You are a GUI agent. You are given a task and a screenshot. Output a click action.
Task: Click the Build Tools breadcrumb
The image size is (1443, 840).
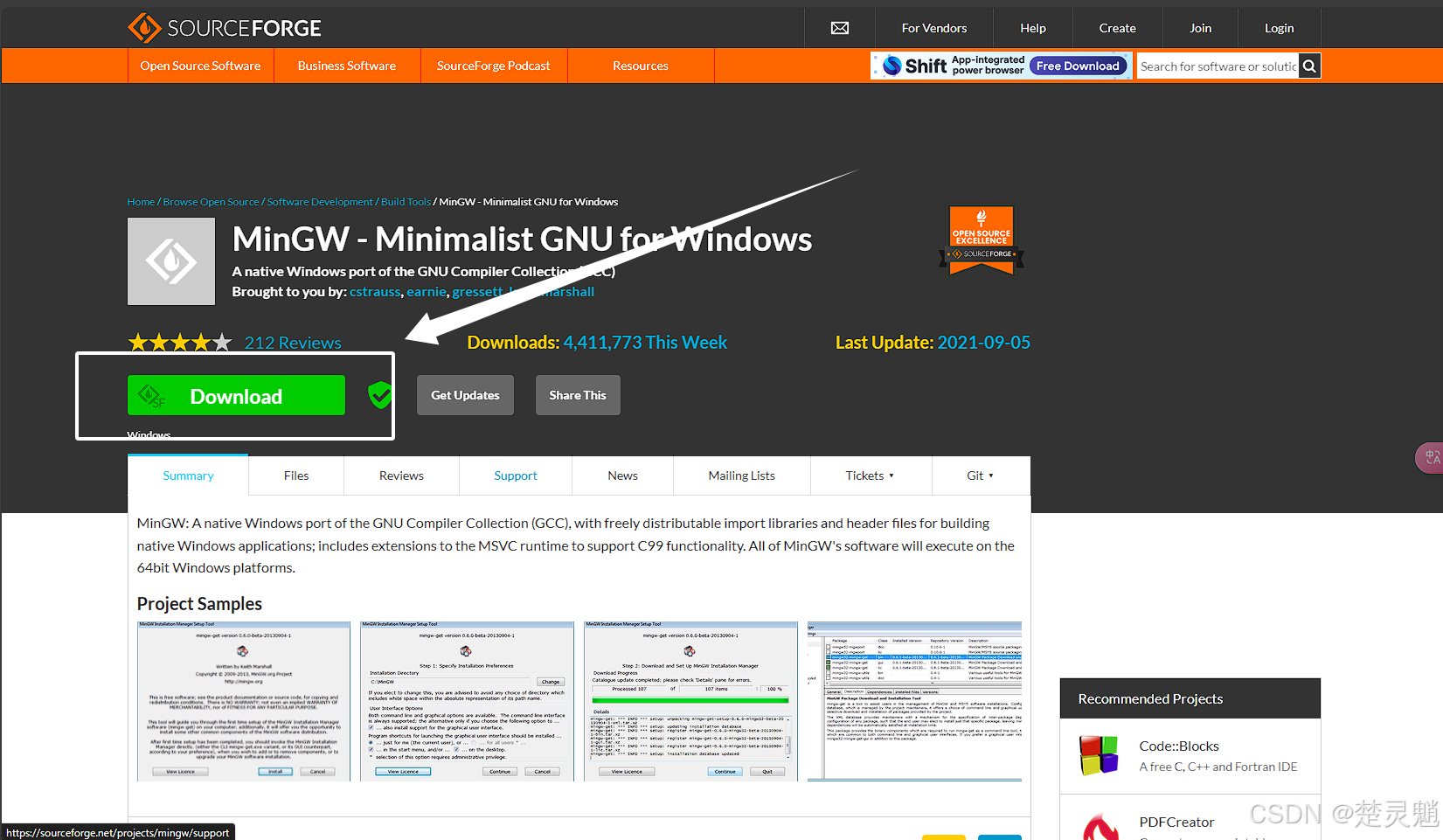[x=406, y=202]
